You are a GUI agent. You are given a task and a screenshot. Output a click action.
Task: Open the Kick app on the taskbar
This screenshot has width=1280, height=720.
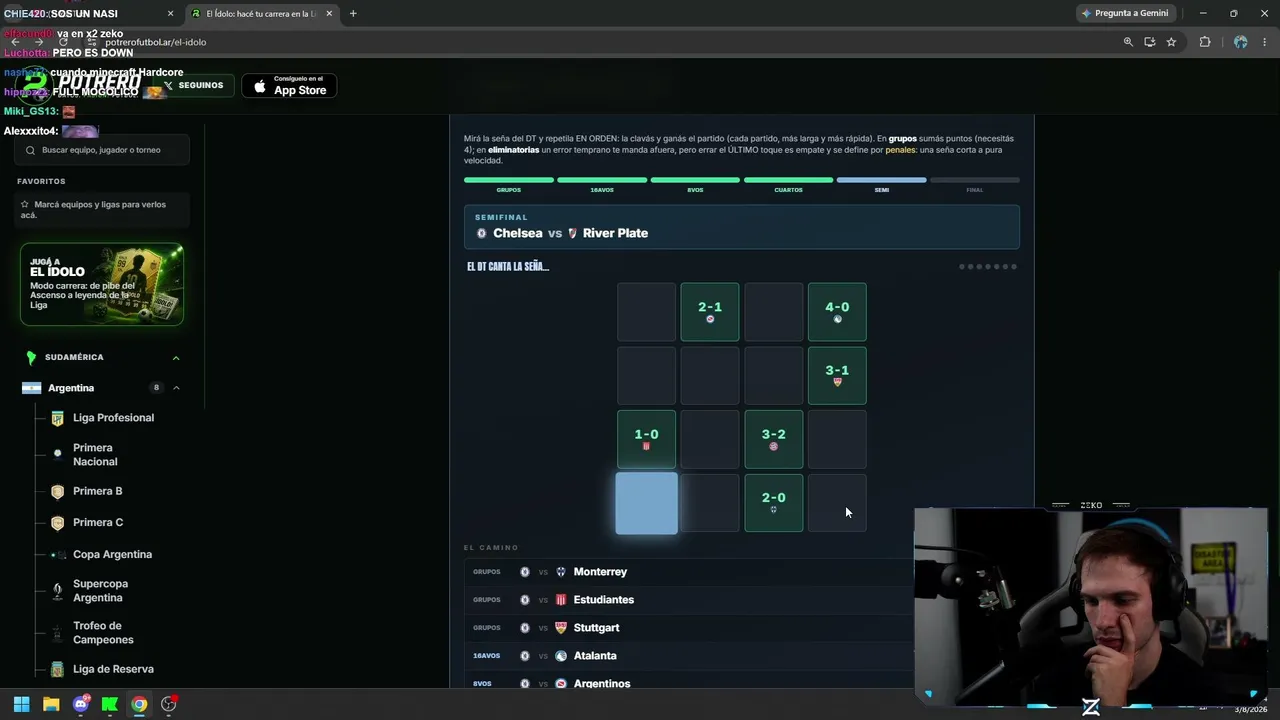pos(110,704)
